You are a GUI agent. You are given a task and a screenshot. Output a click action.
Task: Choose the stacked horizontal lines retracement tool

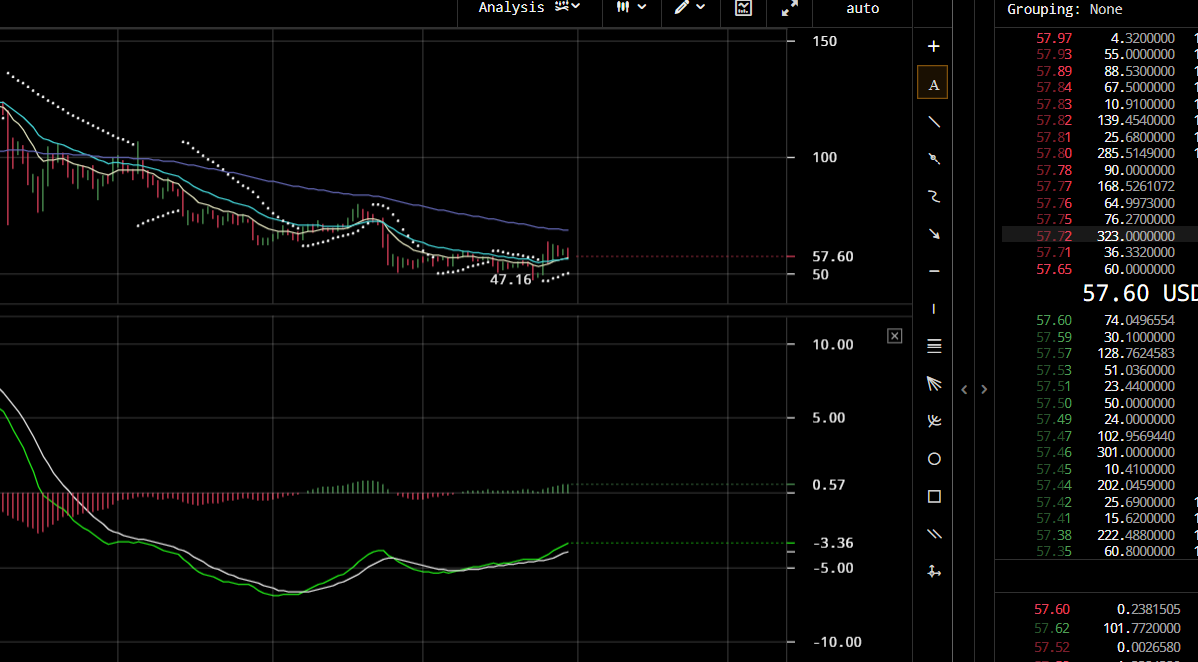[933, 346]
